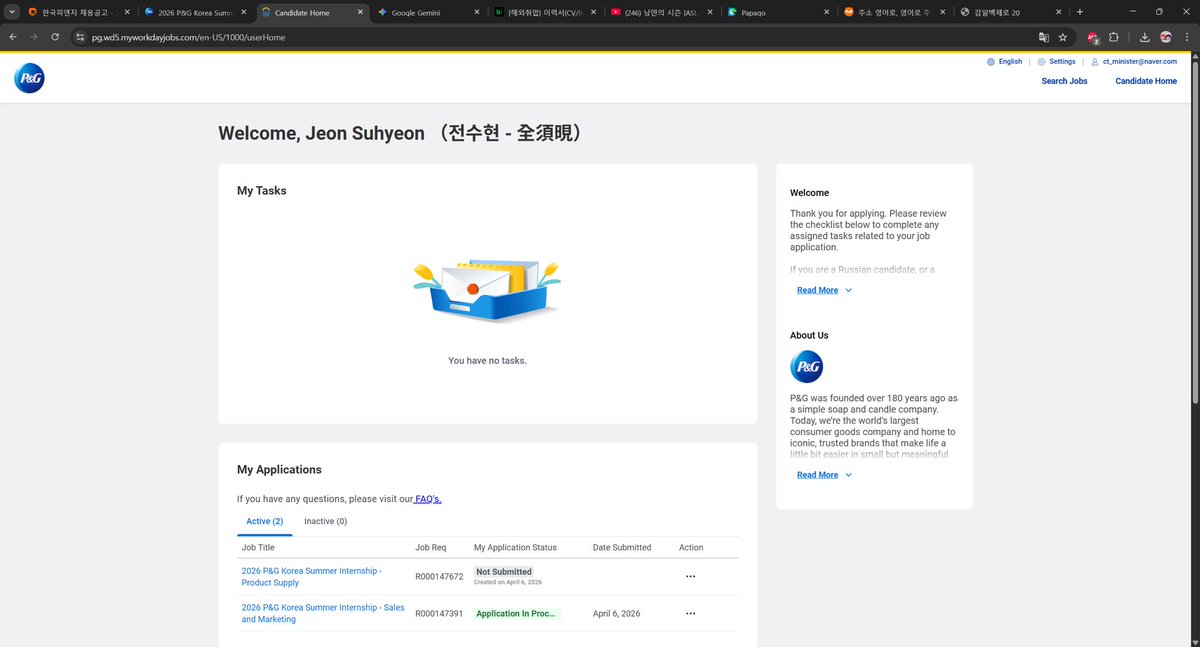Click the browser profile avatar
This screenshot has width=1200, height=647.
tap(1166, 37)
